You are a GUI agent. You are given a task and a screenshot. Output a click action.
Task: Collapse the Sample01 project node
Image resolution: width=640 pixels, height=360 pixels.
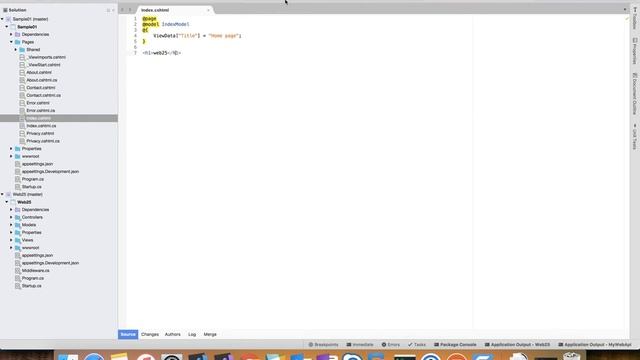pyautogui.click(x=7, y=27)
